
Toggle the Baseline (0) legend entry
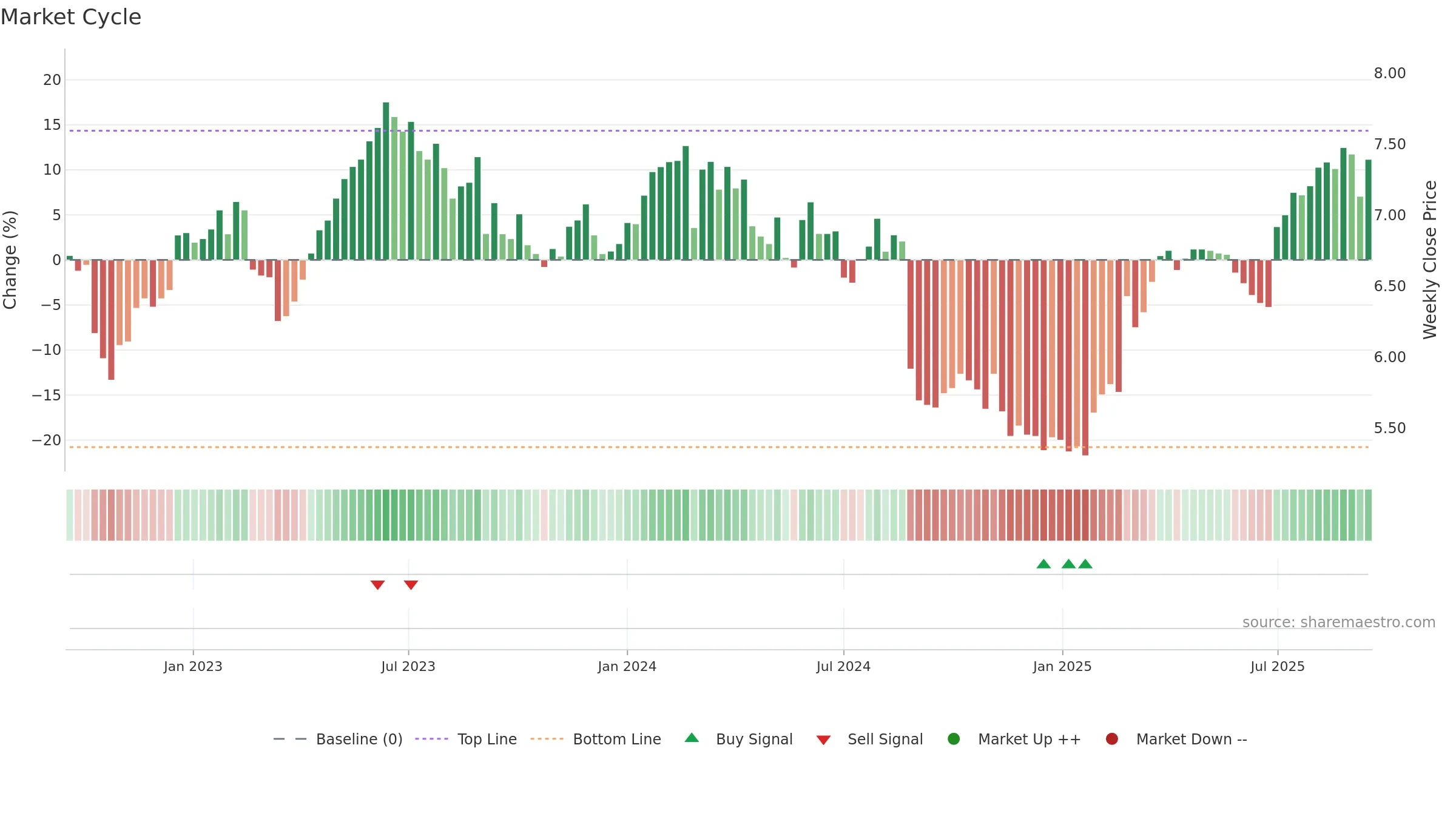click(338, 739)
